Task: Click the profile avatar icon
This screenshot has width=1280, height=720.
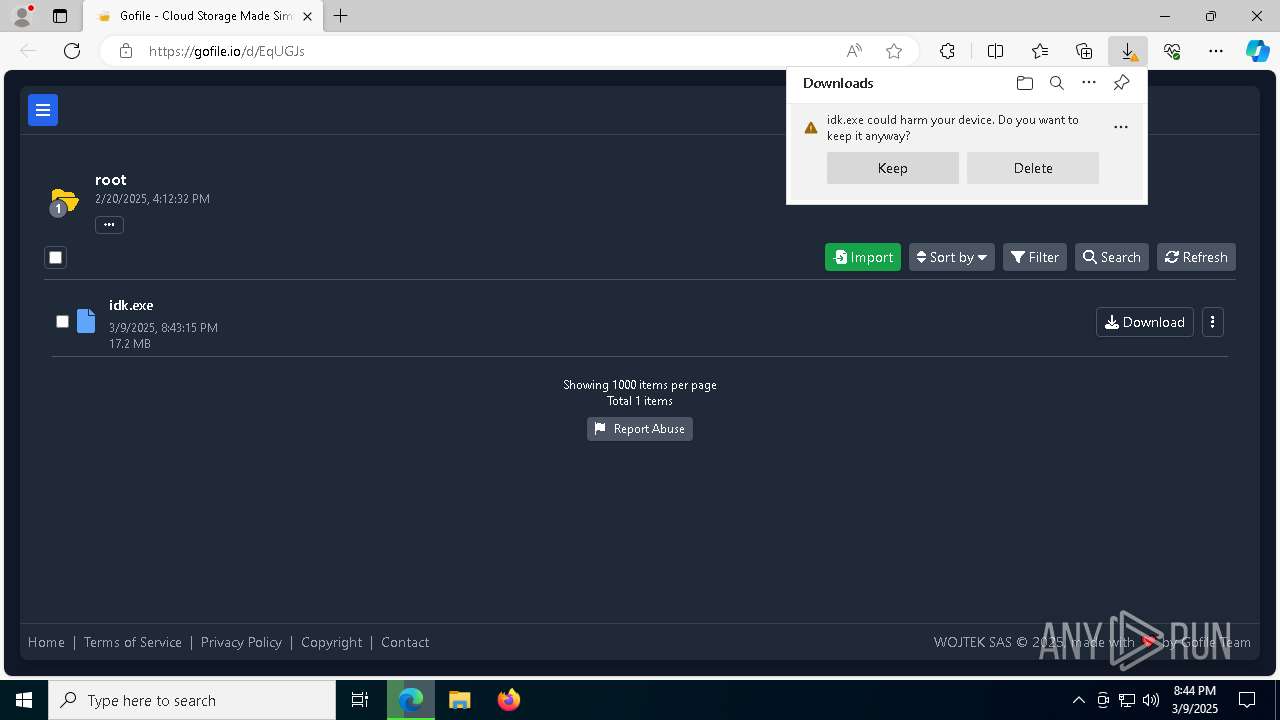Action: pyautogui.click(x=22, y=16)
